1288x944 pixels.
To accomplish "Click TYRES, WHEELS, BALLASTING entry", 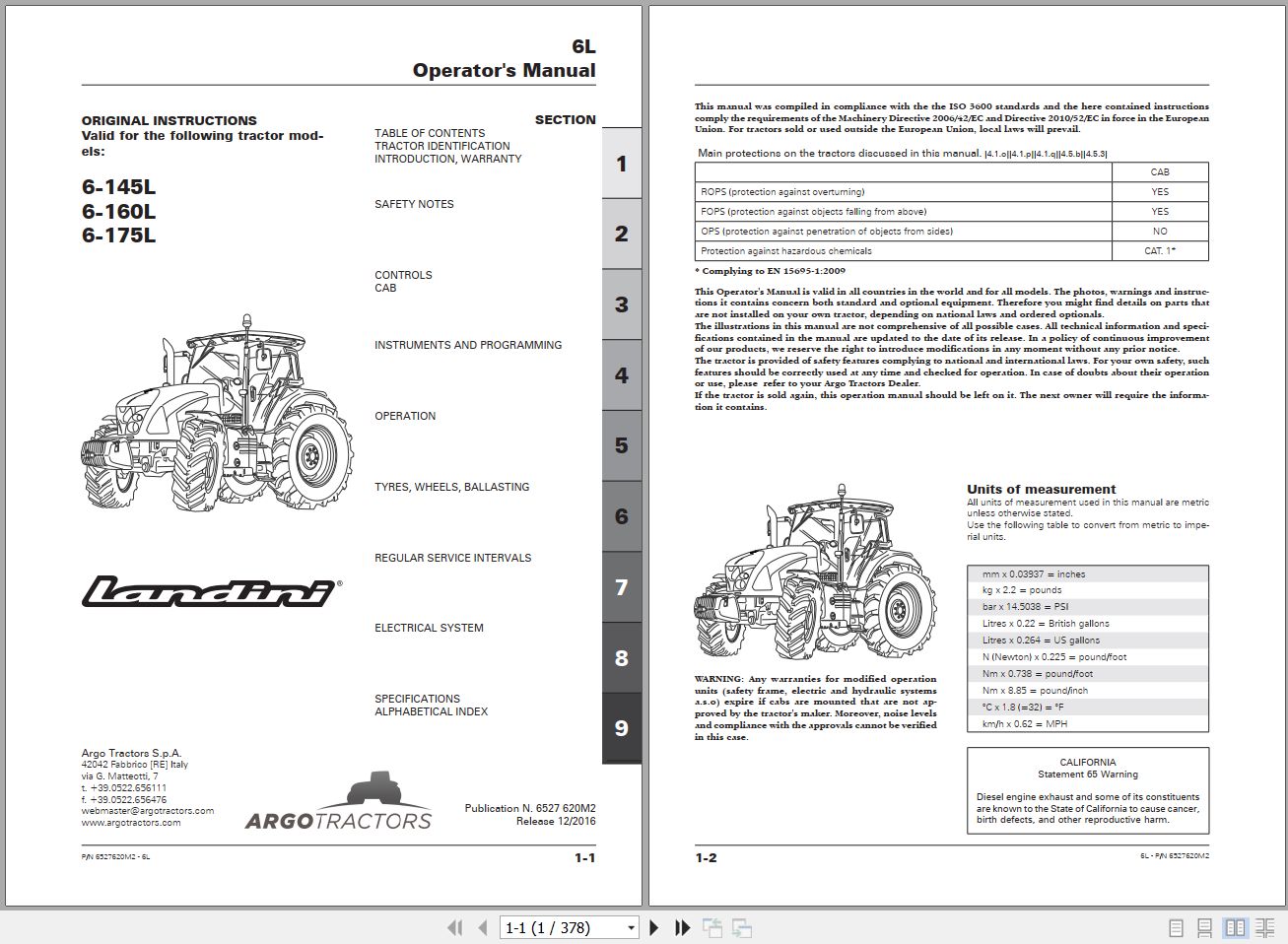I will 452,487.
